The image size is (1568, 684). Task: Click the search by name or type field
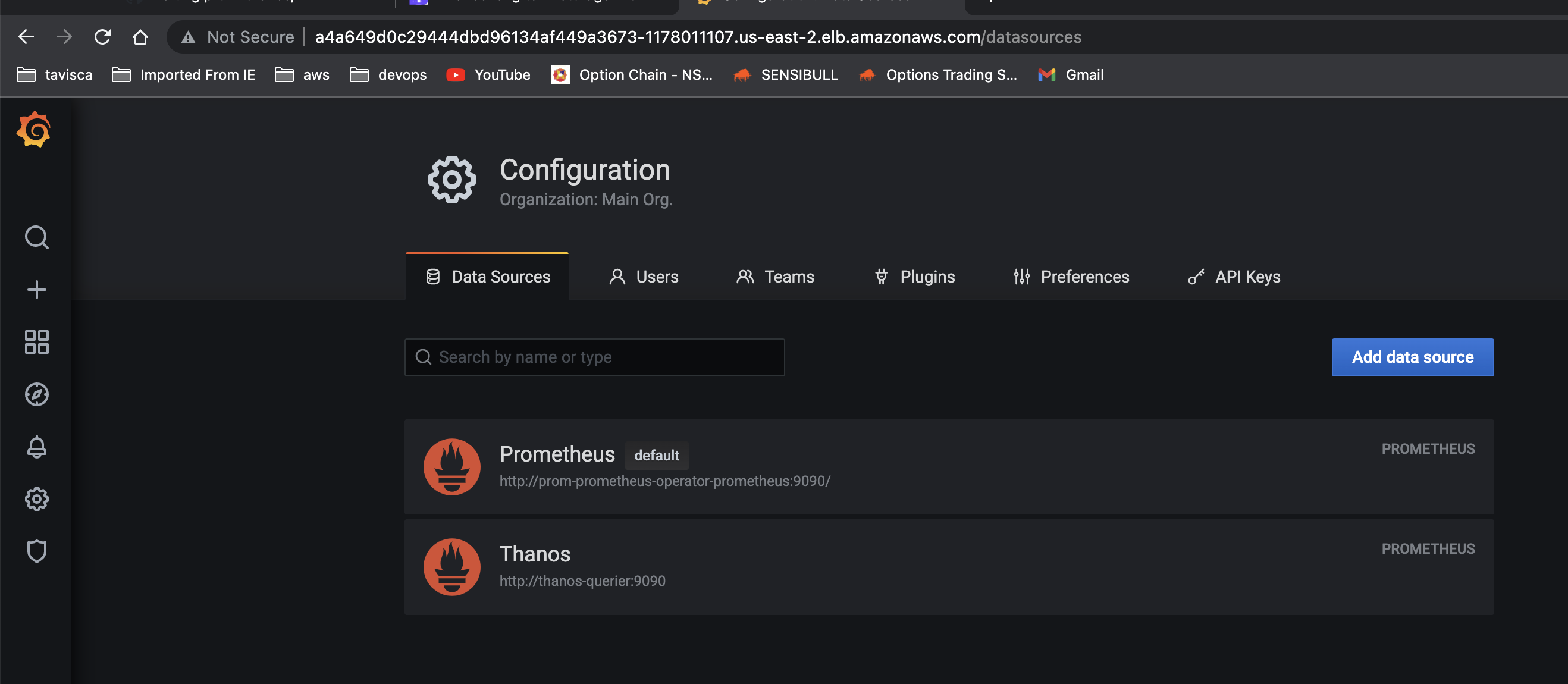point(594,357)
